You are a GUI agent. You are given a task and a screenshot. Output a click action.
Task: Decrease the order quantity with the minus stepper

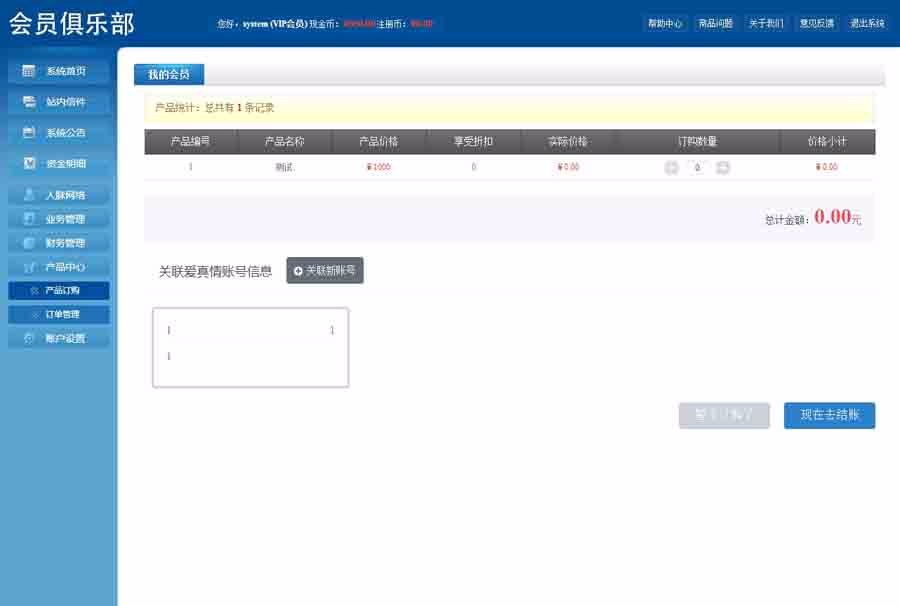tap(673, 167)
